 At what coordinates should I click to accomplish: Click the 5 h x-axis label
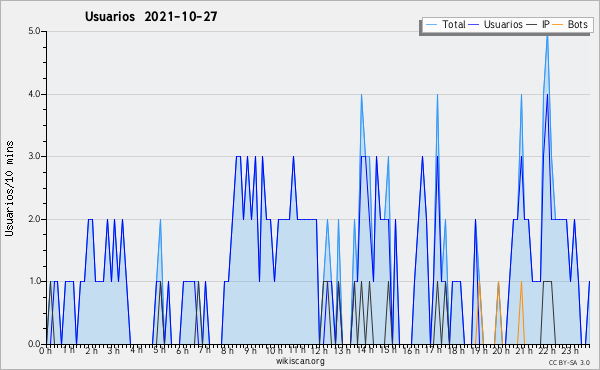[159, 350]
